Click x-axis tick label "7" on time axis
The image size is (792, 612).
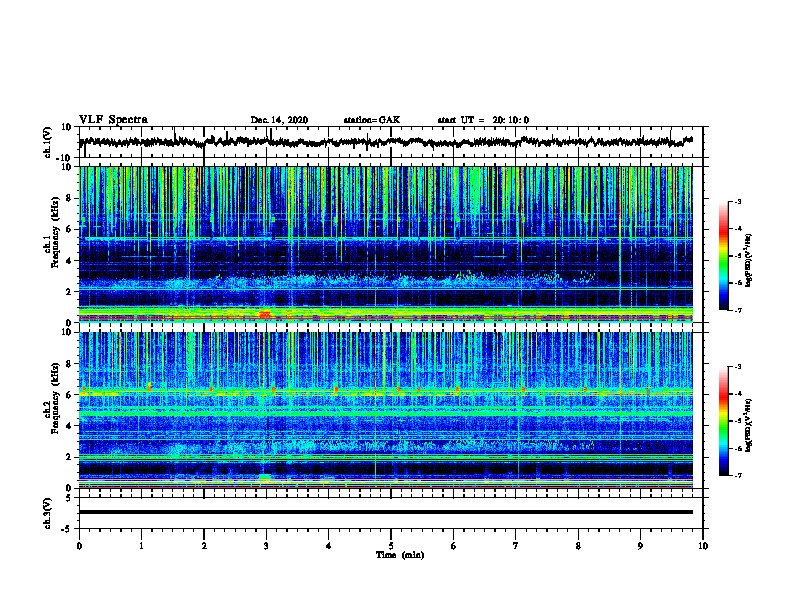(x=516, y=546)
